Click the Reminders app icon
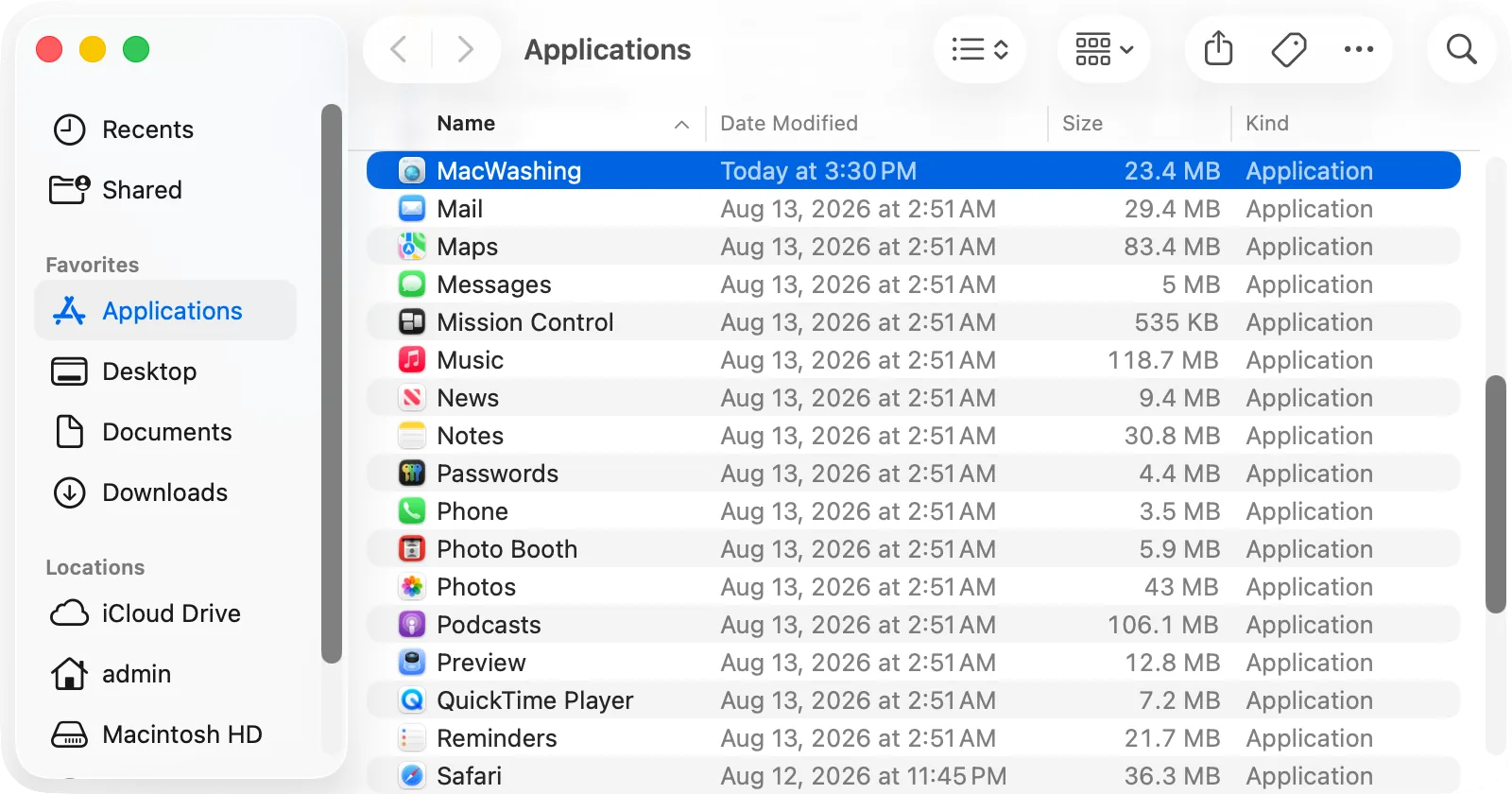The image size is (1512, 794). 412,738
